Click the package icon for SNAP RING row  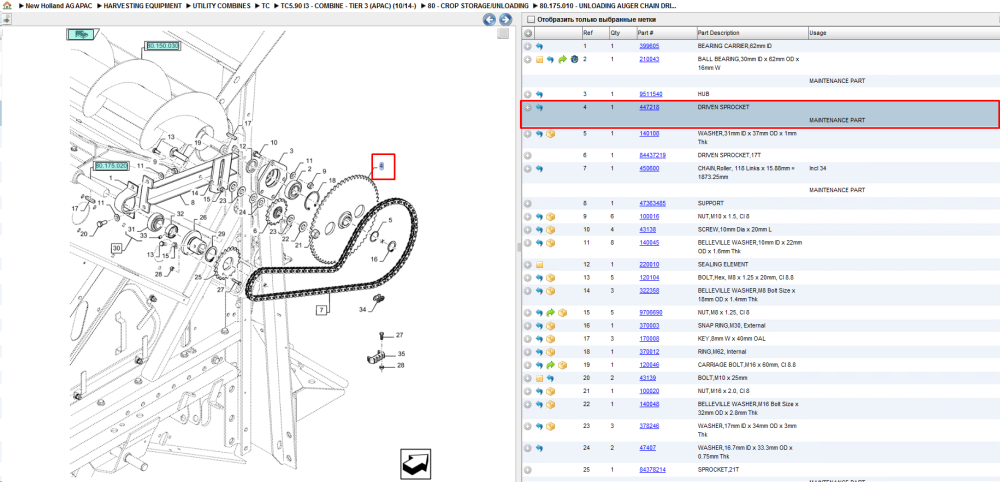point(550,325)
